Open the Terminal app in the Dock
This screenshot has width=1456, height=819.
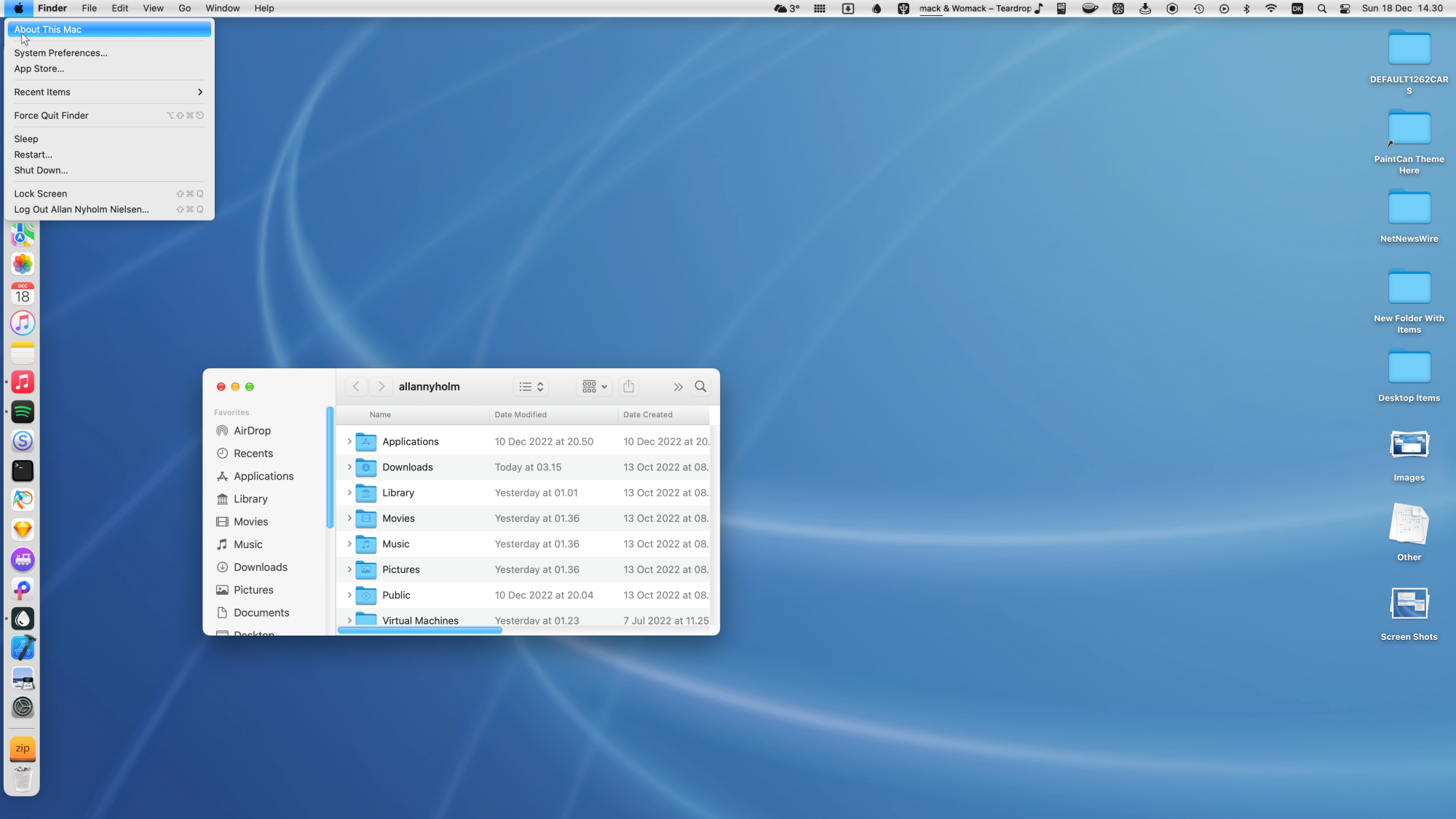(x=23, y=471)
